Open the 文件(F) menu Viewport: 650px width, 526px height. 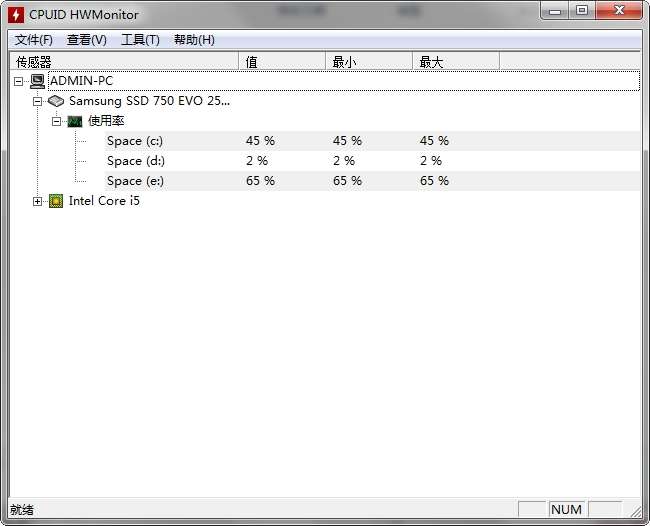34,40
